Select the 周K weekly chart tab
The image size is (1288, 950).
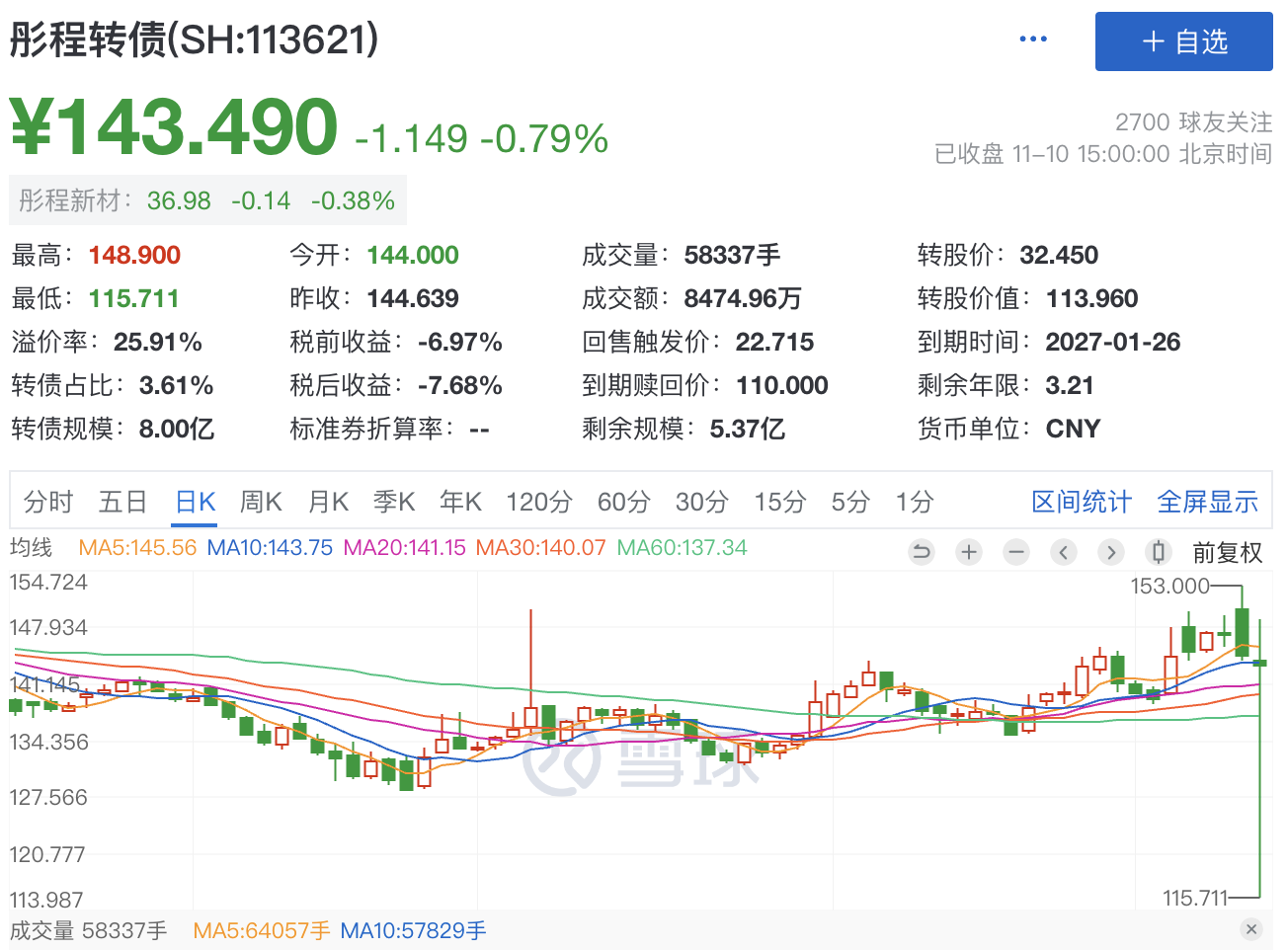click(x=261, y=502)
